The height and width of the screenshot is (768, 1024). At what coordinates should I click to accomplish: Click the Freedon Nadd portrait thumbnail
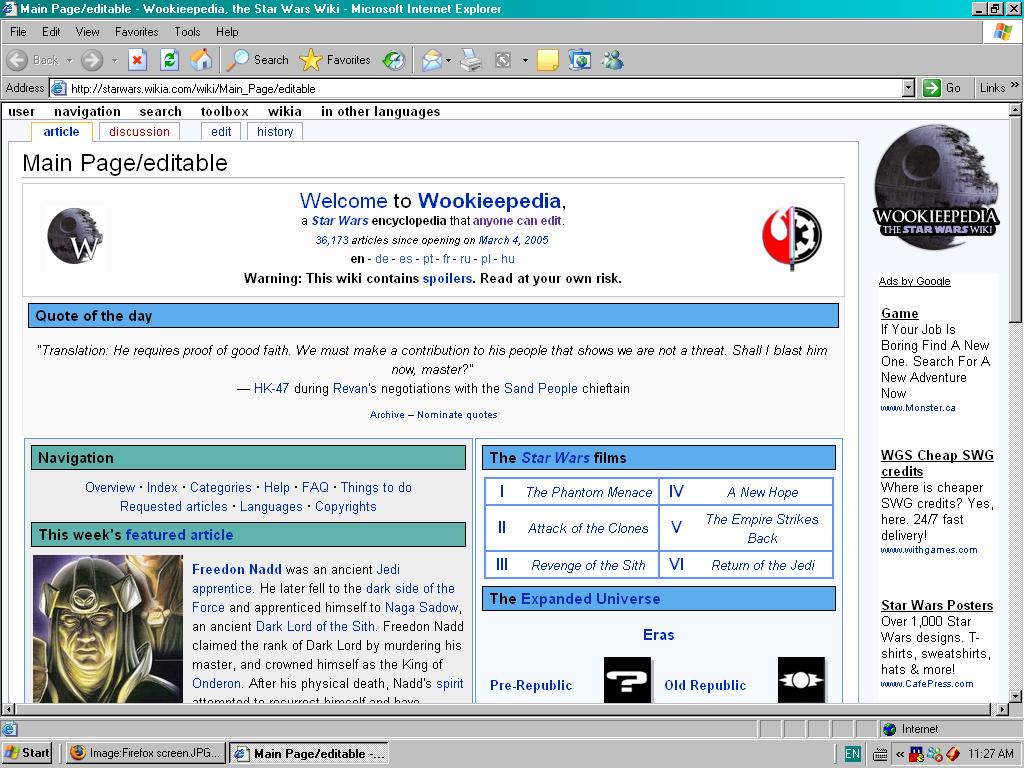[108, 629]
